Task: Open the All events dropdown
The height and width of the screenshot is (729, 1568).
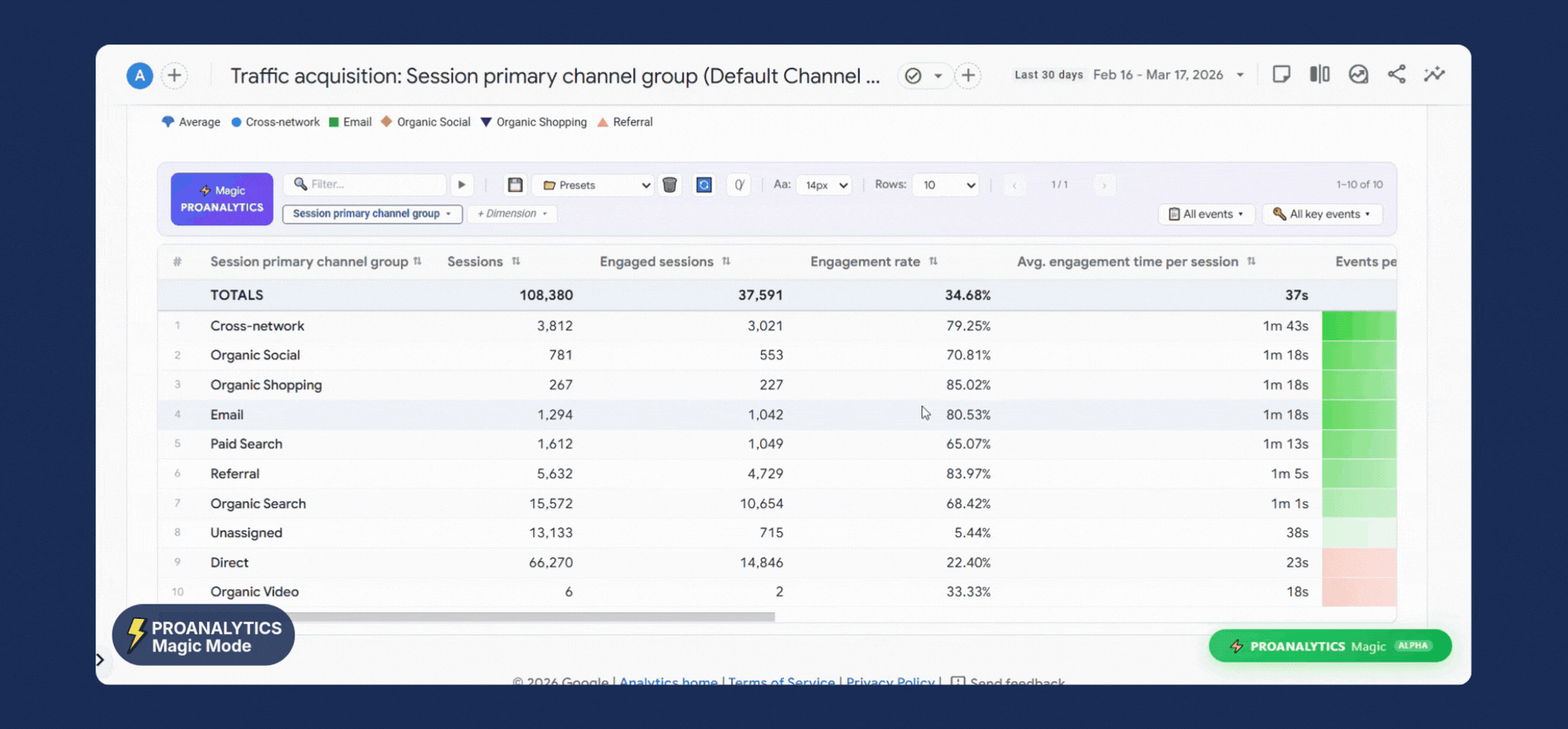Action: [1205, 214]
